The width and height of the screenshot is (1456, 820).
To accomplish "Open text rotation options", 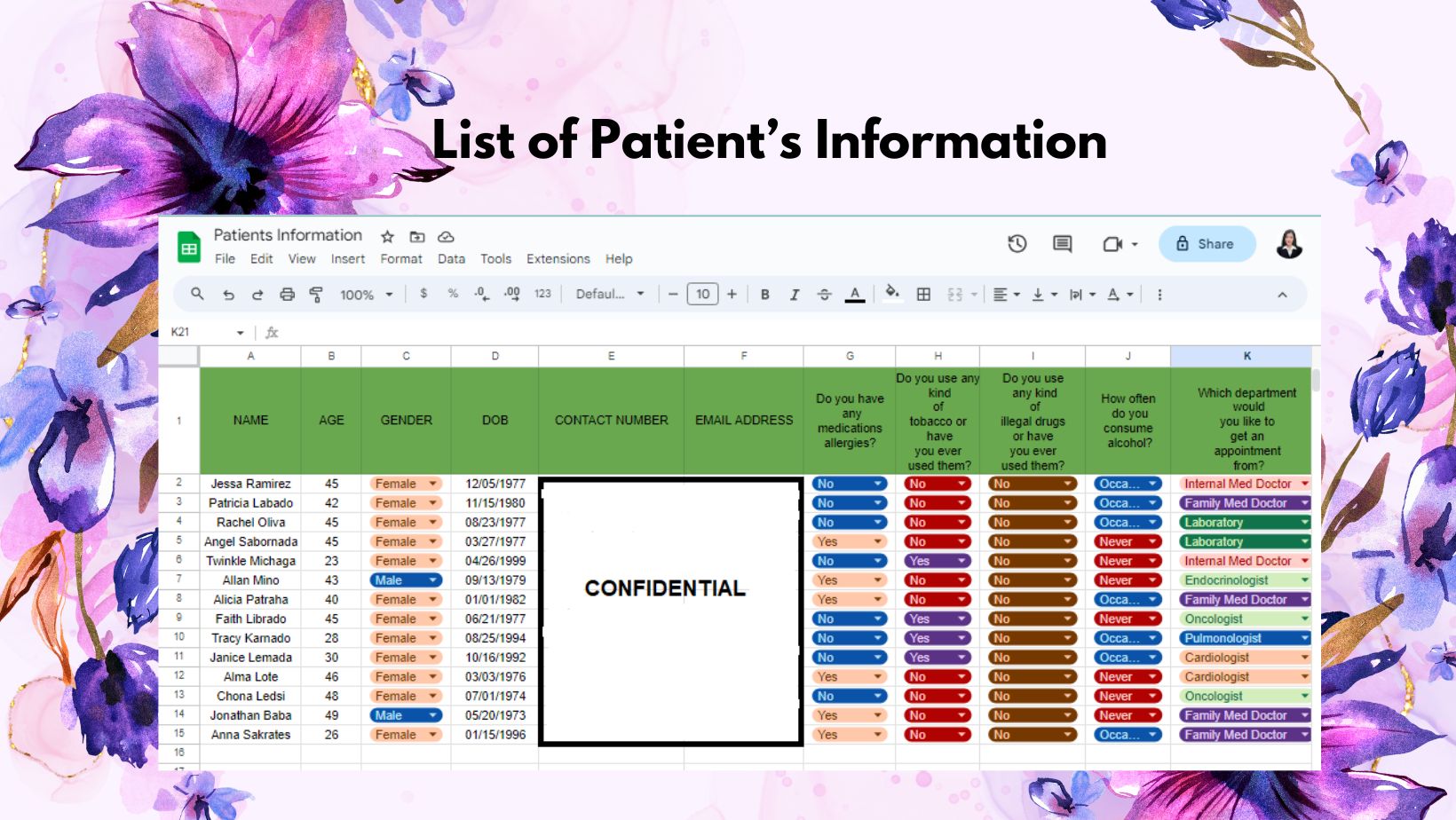I will 1120,295.
